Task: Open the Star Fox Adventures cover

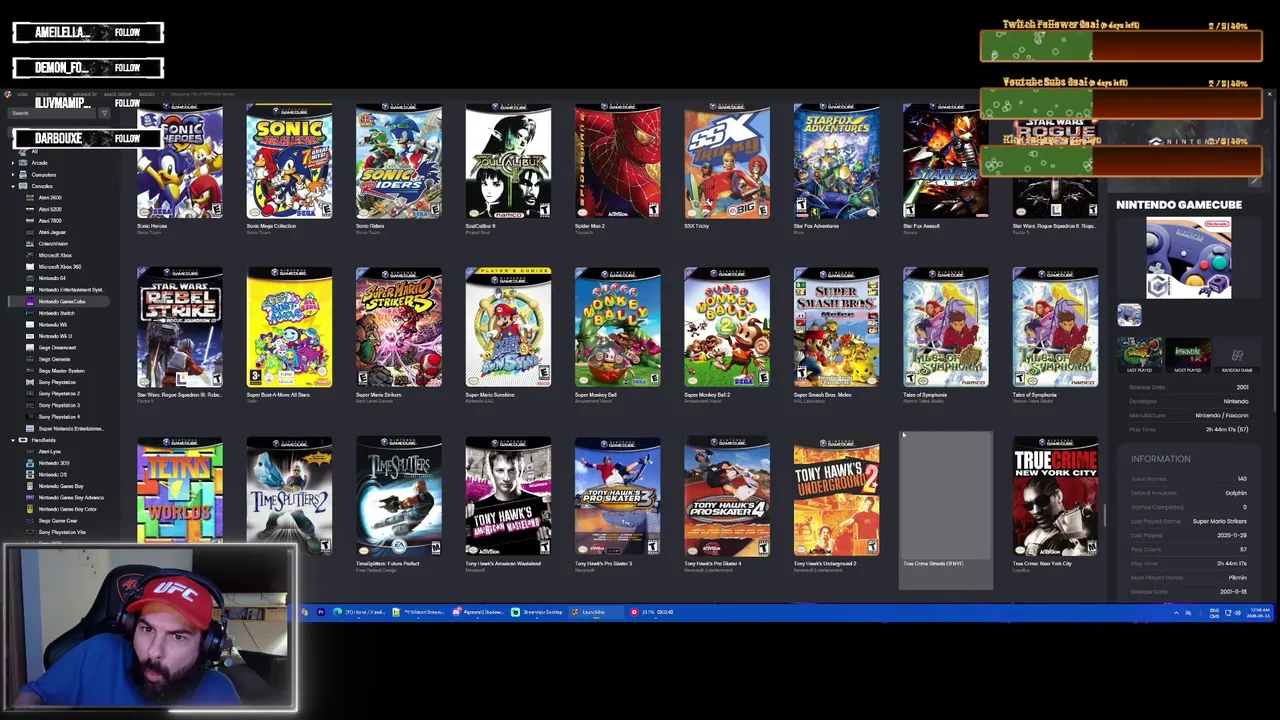Action: click(x=836, y=161)
